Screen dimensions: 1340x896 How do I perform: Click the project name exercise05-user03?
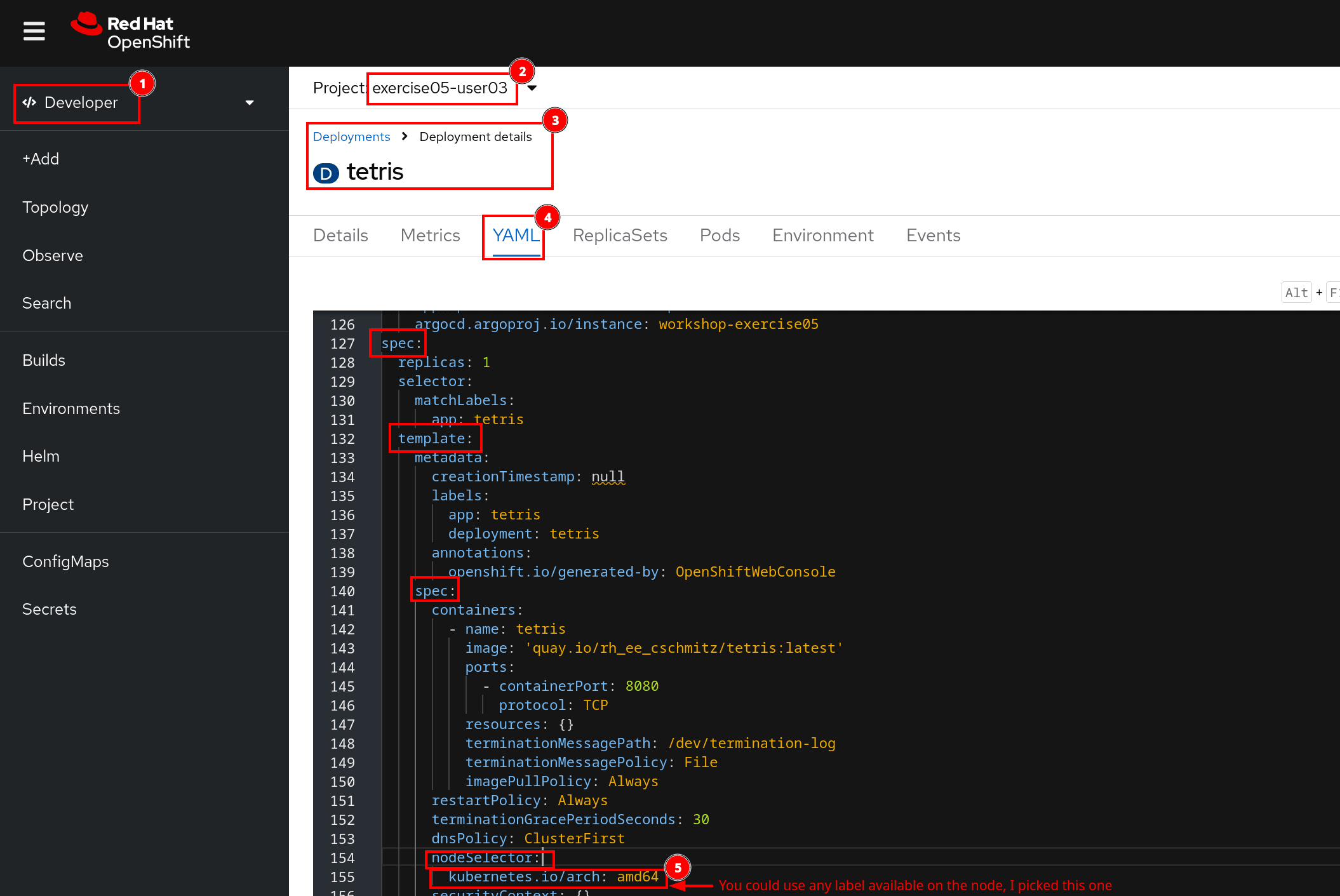(x=440, y=88)
